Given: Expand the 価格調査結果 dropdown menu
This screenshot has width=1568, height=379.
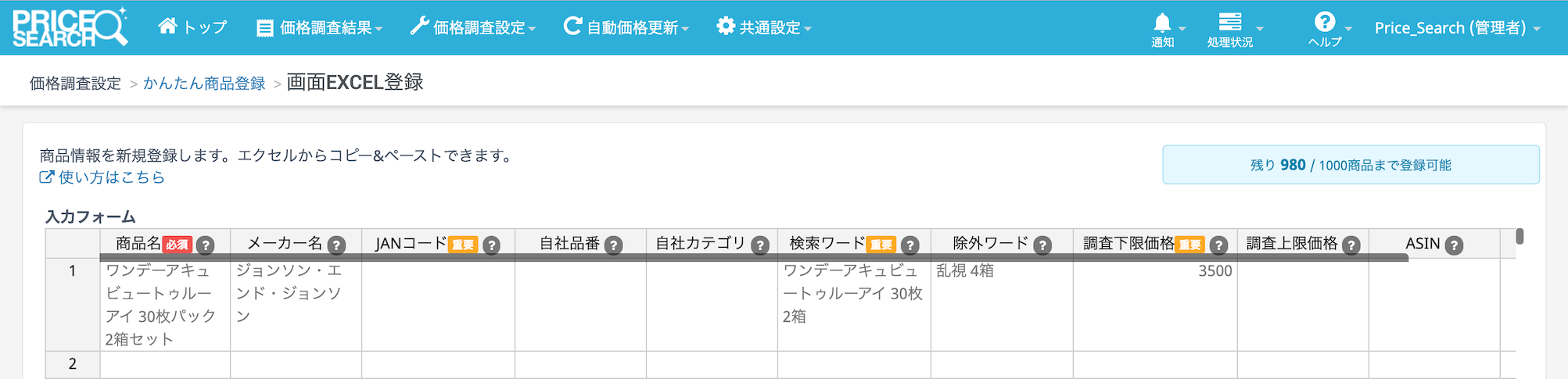Looking at the screenshot, I should point(320,28).
